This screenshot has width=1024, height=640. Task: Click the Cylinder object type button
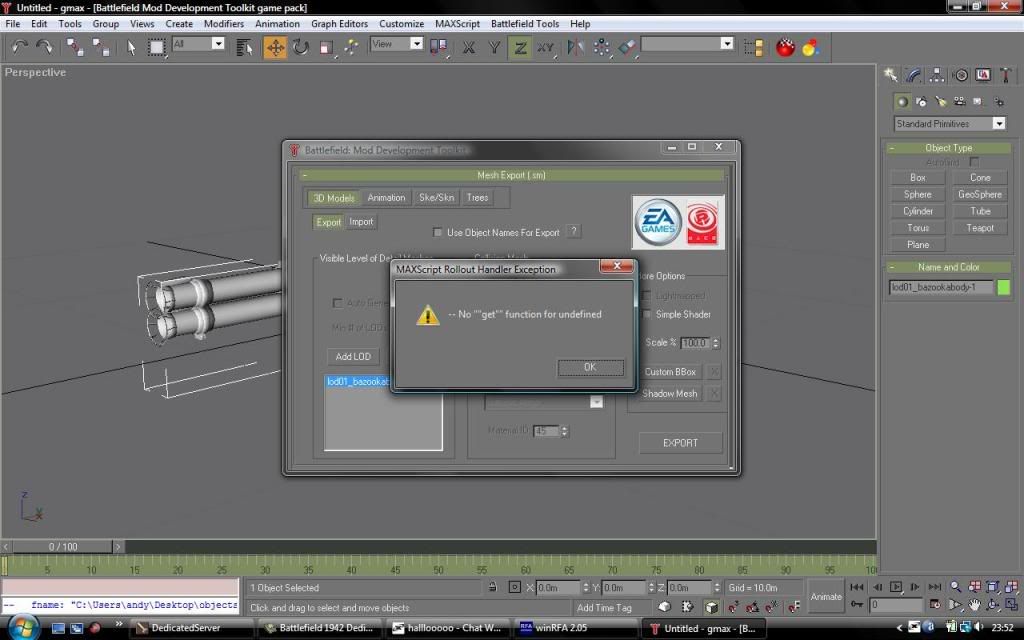(x=918, y=211)
